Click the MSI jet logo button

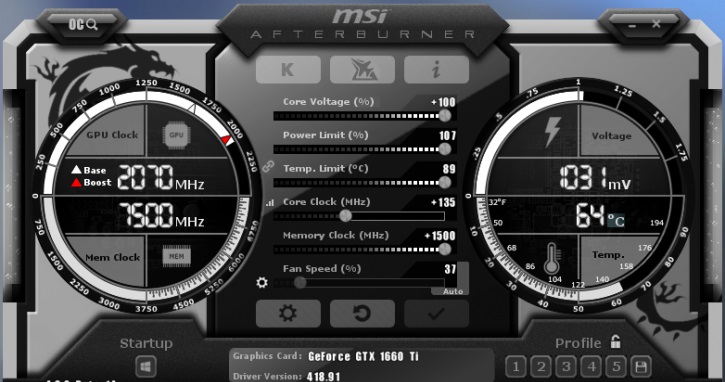(362, 69)
